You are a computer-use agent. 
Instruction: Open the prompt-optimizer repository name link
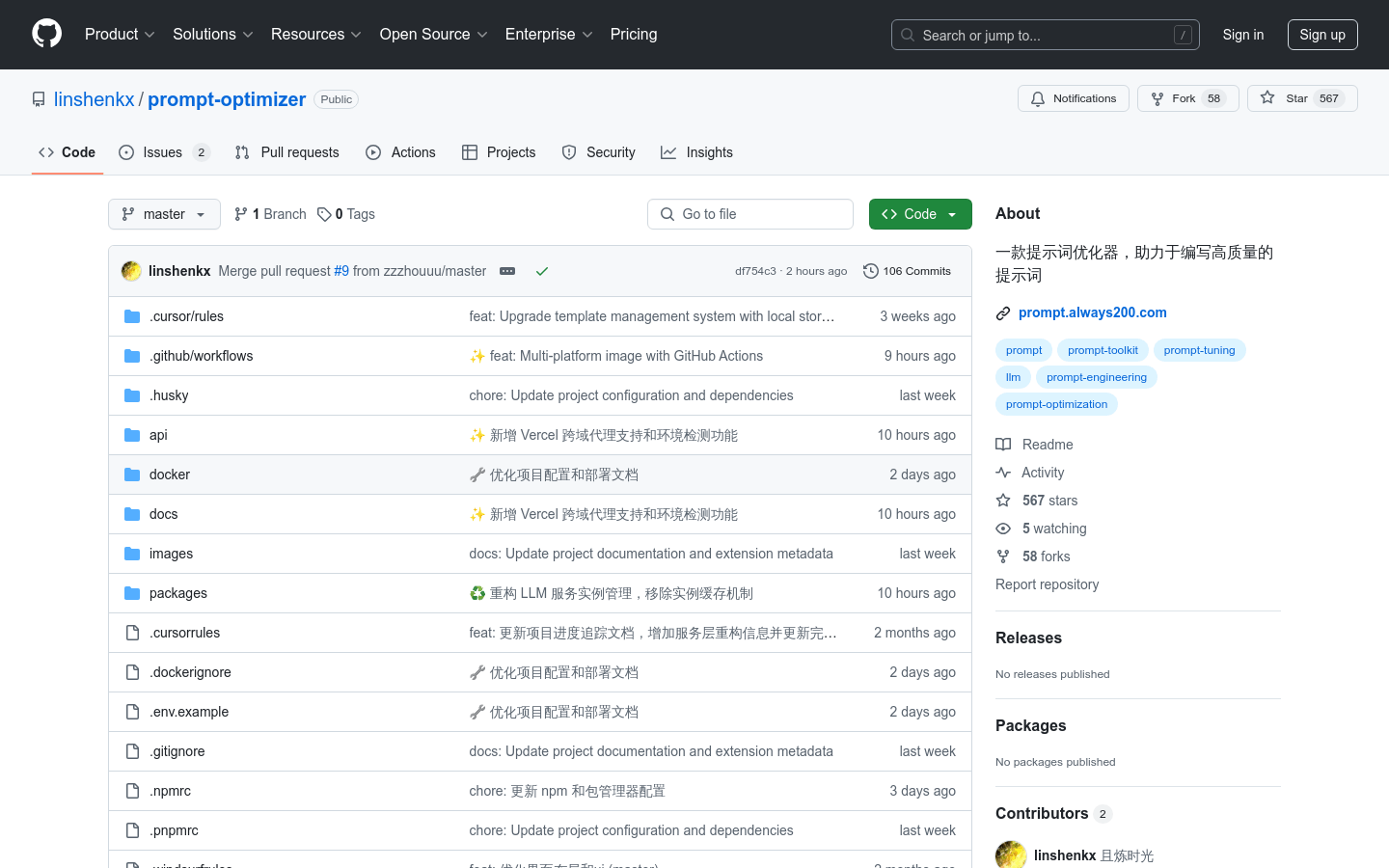point(227,99)
